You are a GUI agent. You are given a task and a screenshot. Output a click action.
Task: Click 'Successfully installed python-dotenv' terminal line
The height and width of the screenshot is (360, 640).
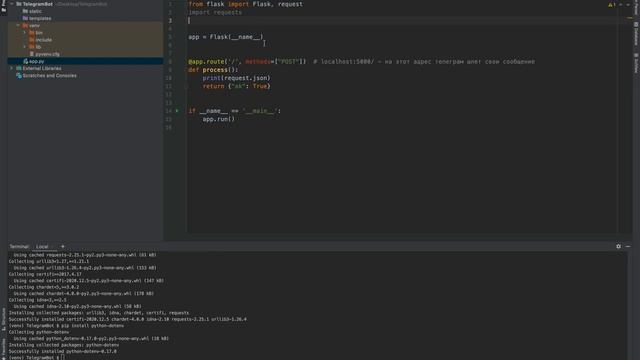coord(62,351)
